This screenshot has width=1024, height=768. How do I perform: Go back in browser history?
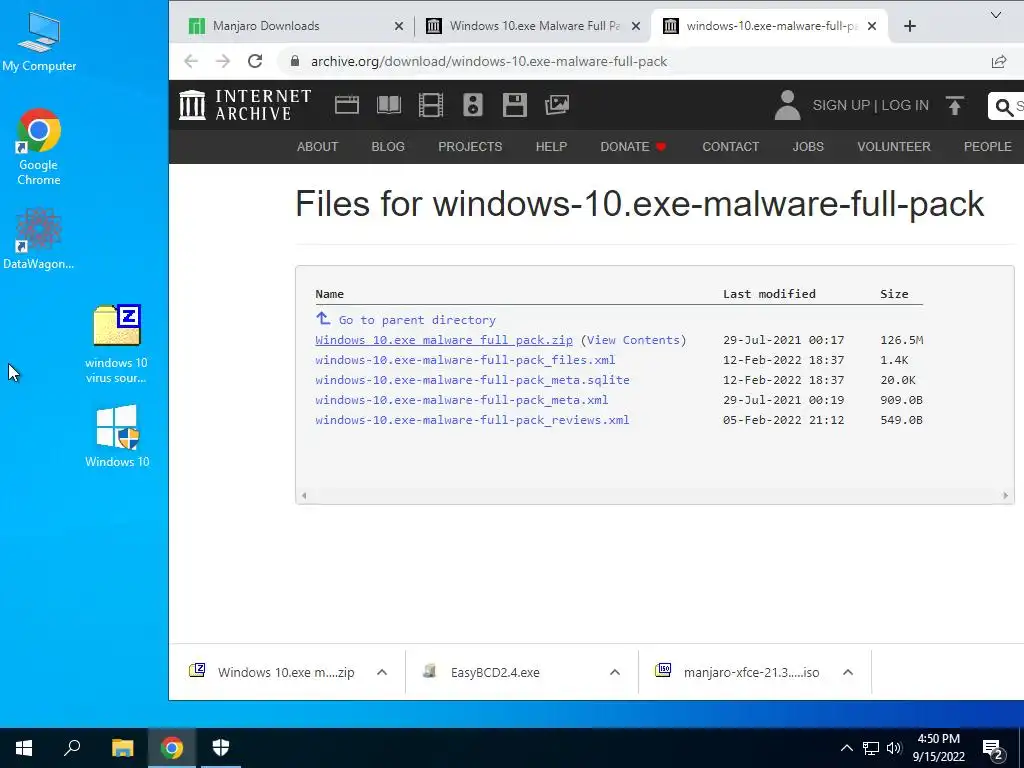191,61
